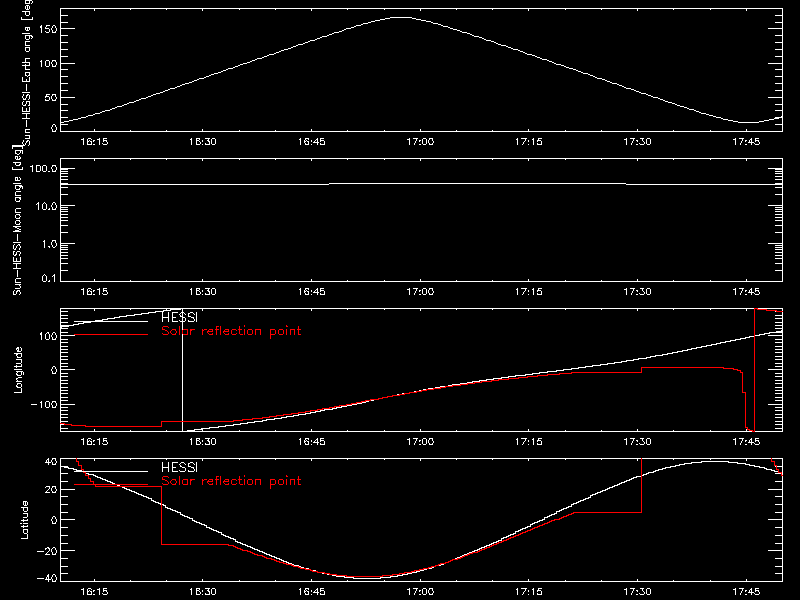Click the peak of the Sun-HESSI-Earth angle curve
The height and width of the screenshot is (600, 800).
point(402,17)
